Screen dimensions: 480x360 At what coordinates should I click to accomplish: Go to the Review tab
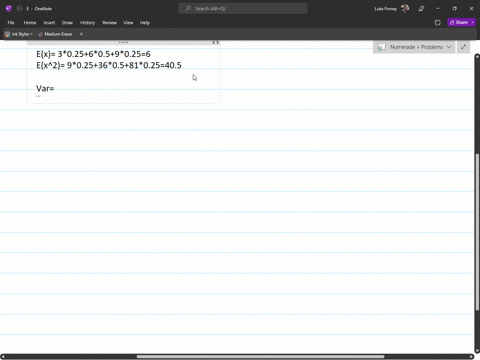click(x=109, y=23)
